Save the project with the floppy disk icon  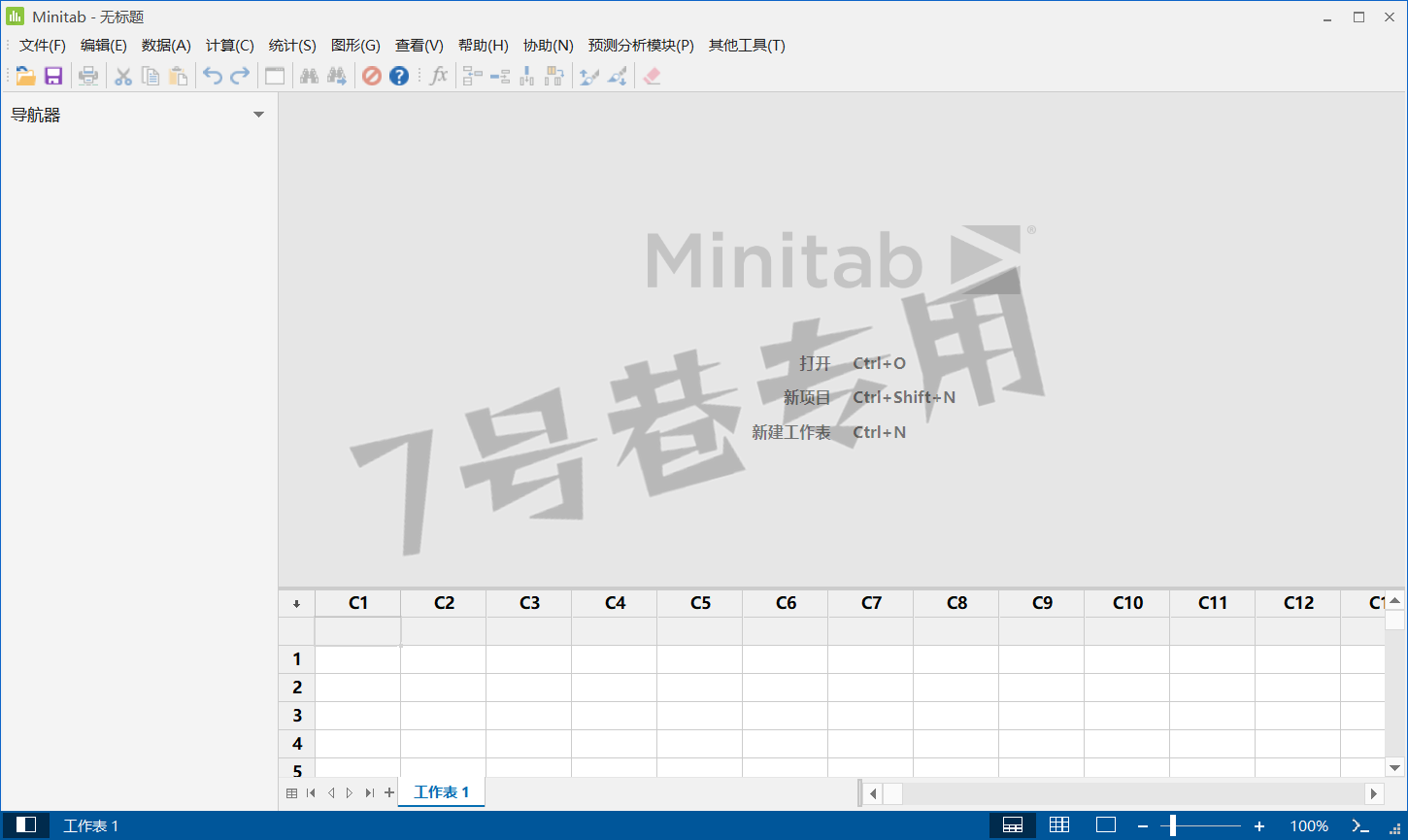pyautogui.click(x=53, y=76)
